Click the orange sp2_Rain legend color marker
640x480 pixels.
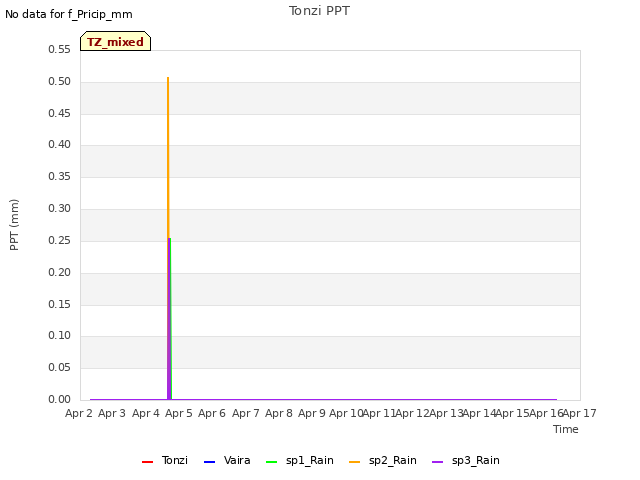tap(355, 462)
